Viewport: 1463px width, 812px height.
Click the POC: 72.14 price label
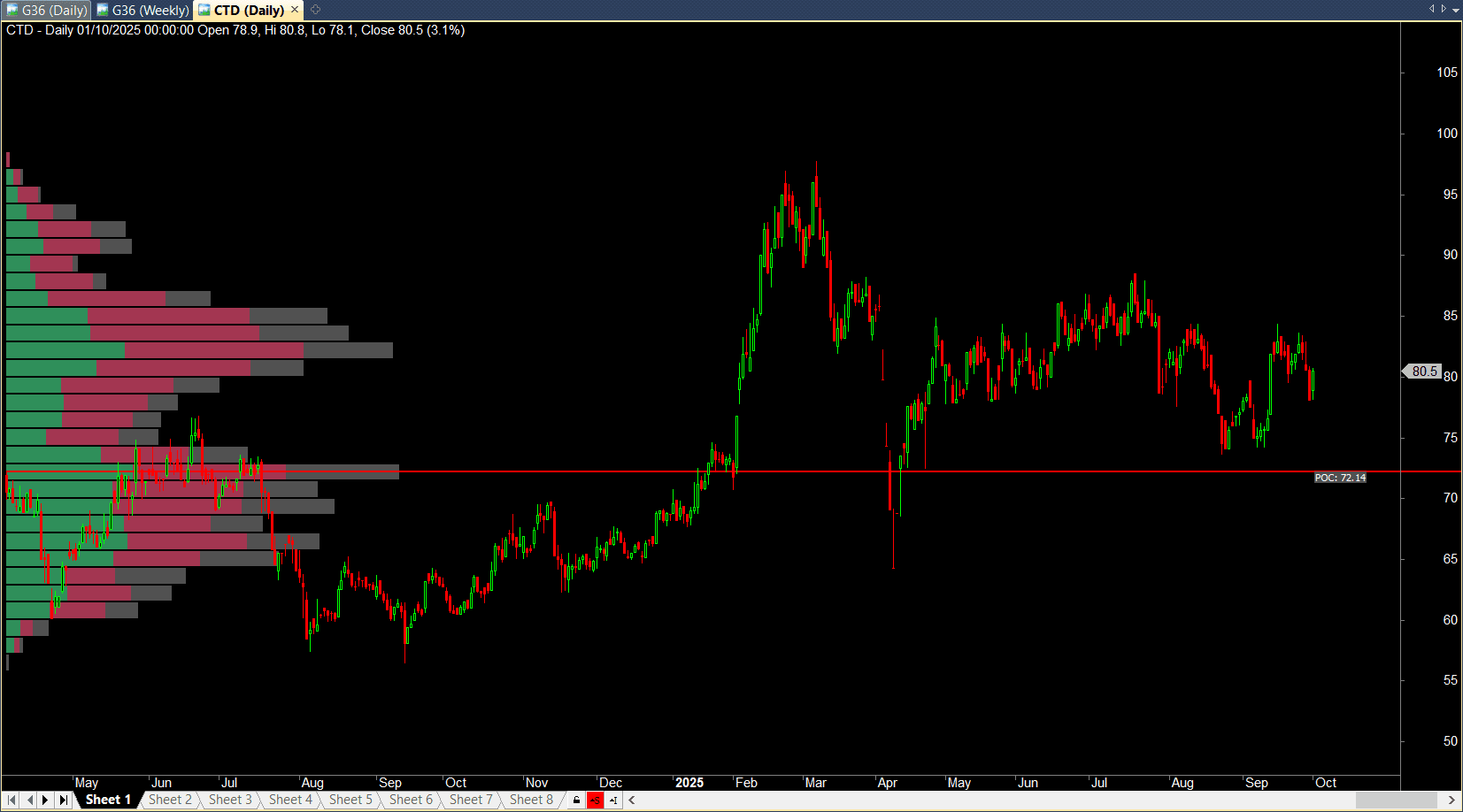[1340, 478]
